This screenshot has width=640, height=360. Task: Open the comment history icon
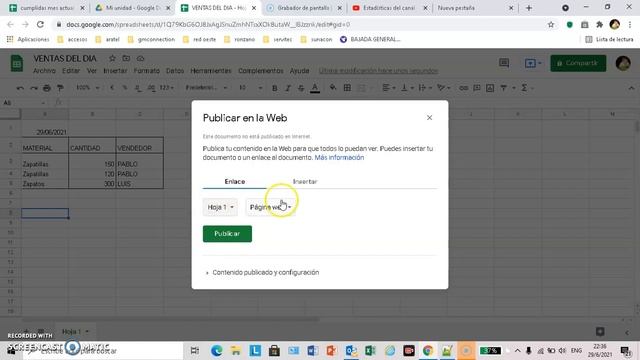(504, 63)
